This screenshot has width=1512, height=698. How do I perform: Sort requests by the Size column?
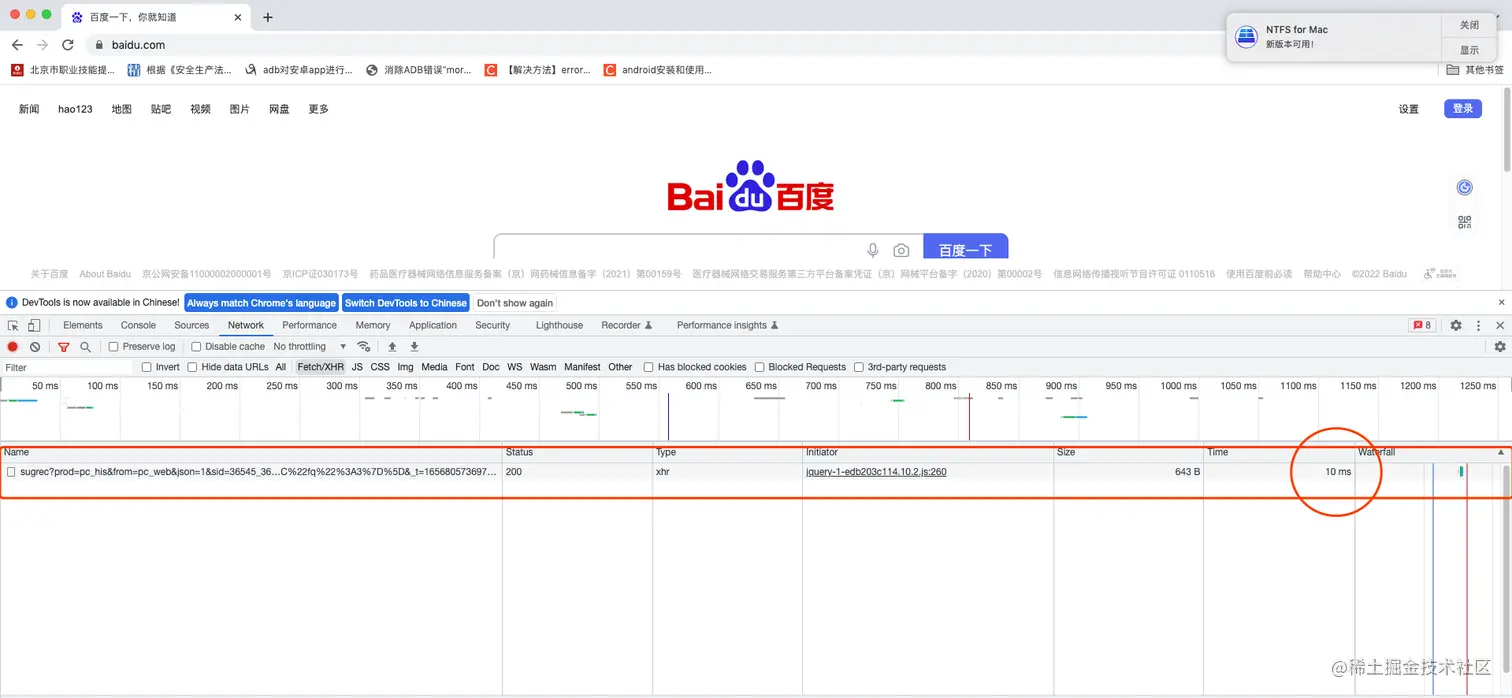(1128, 453)
